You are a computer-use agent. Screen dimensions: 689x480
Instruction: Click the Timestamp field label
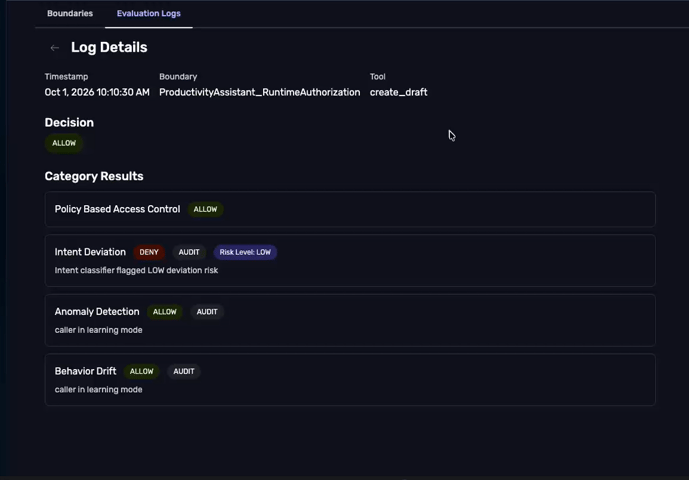tap(66, 76)
